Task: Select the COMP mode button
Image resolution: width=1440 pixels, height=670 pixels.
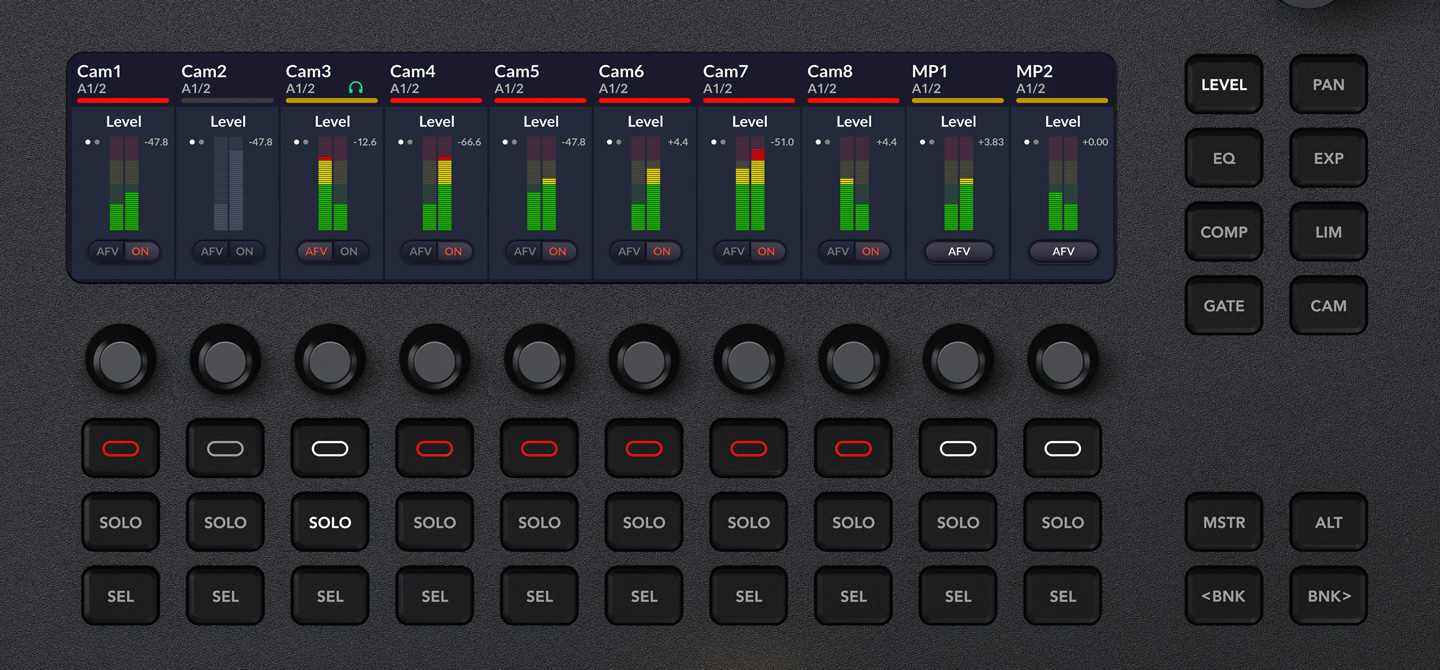Action: click(x=1223, y=232)
